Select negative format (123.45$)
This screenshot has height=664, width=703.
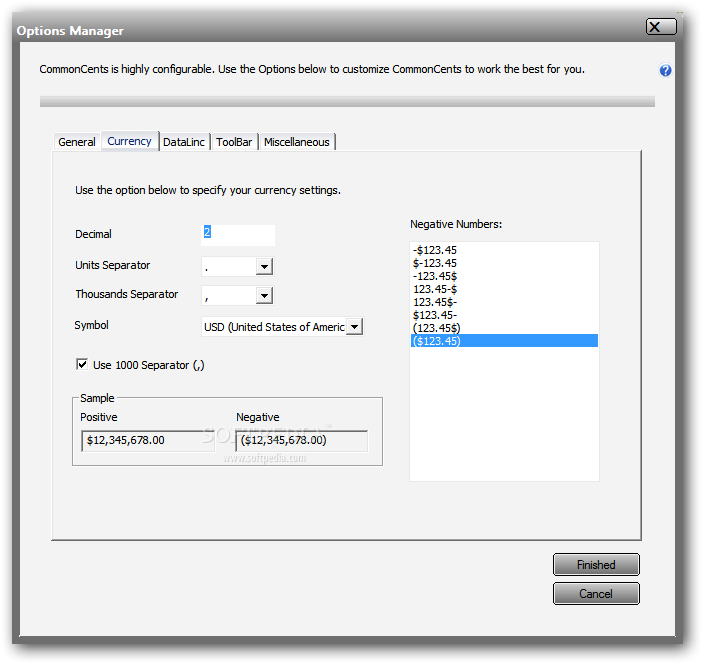pos(504,328)
